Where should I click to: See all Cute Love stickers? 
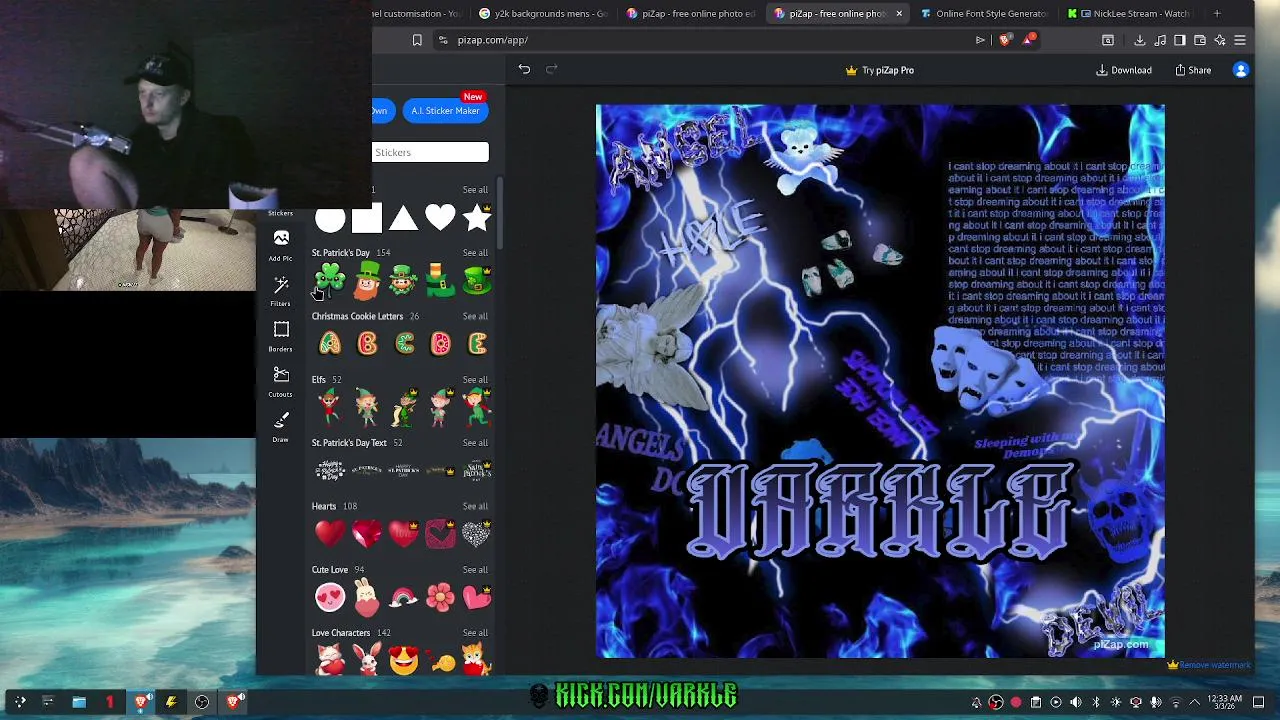475,570
